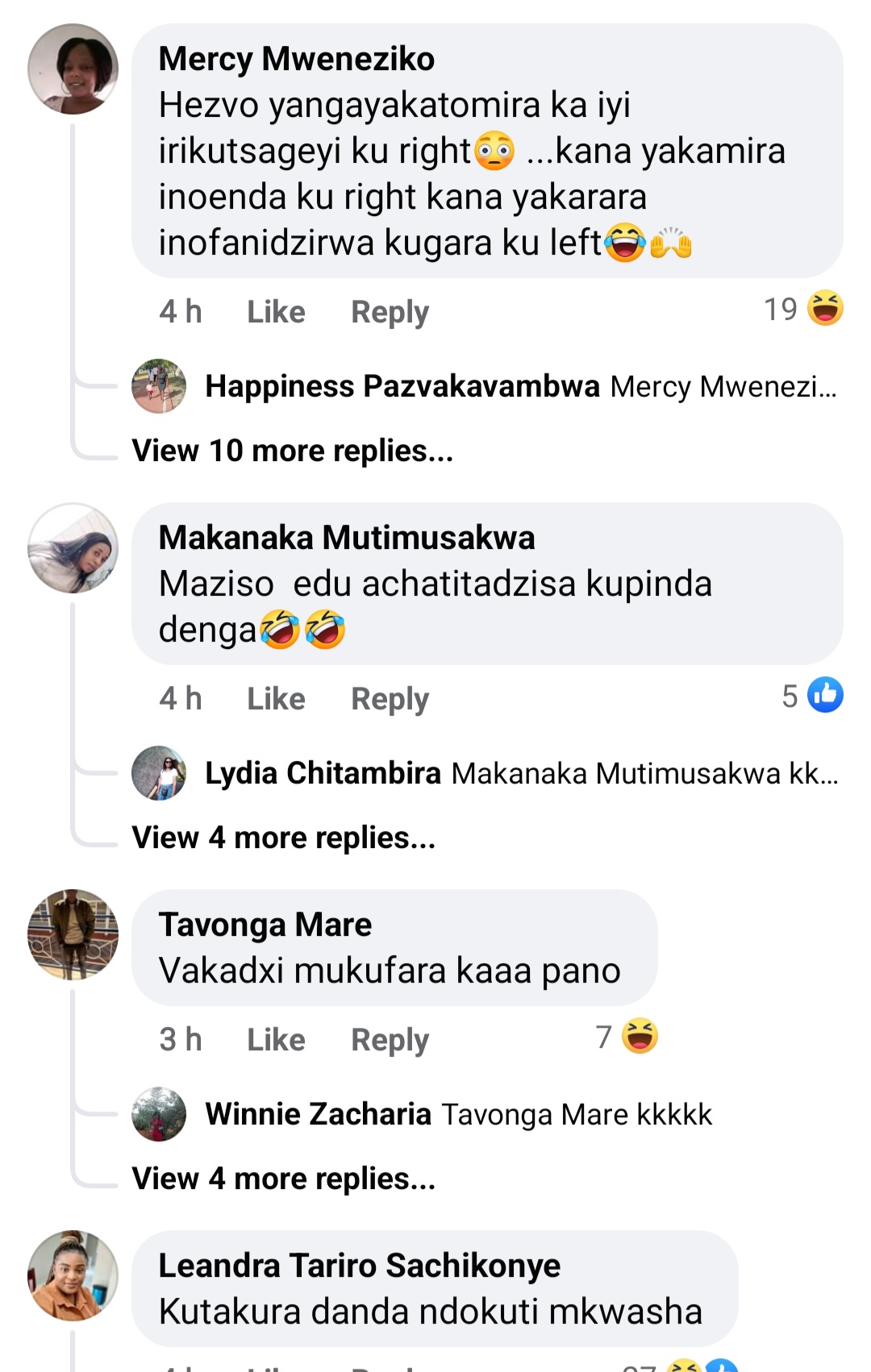Click the haha reaction on Tavonga's comment
The height and width of the screenshot is (1372, 871).
640,1037
